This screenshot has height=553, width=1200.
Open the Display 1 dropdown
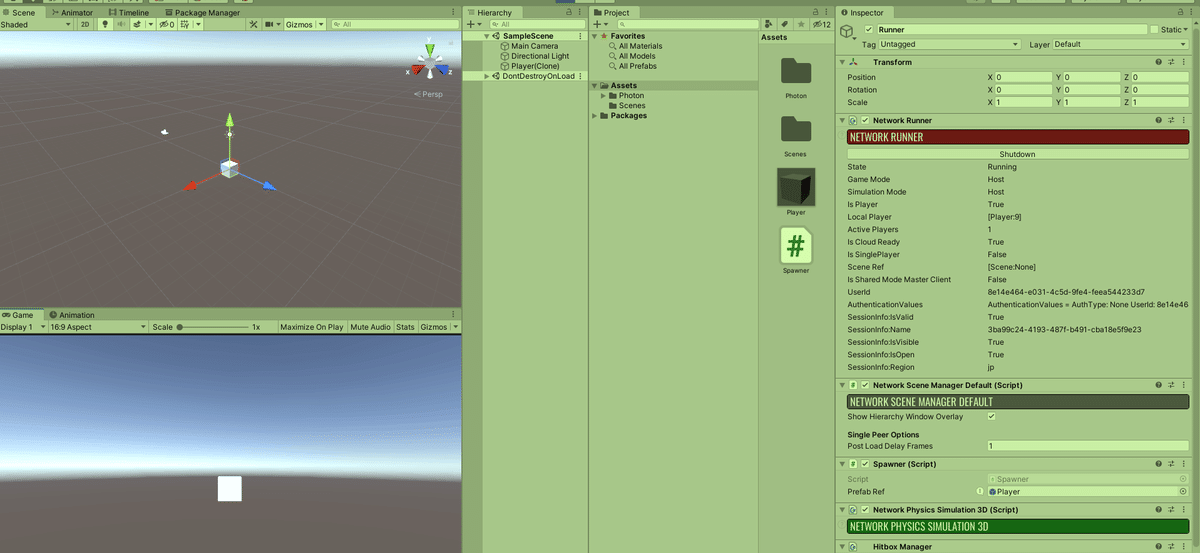click(x=23, y=327)
